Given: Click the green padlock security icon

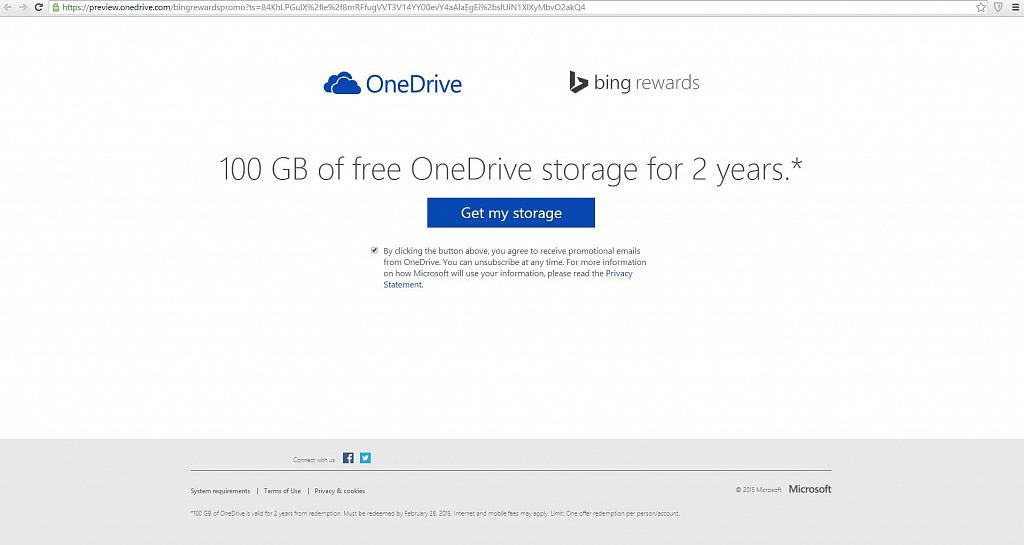Looking at the screenshot, I should [56, 7].
